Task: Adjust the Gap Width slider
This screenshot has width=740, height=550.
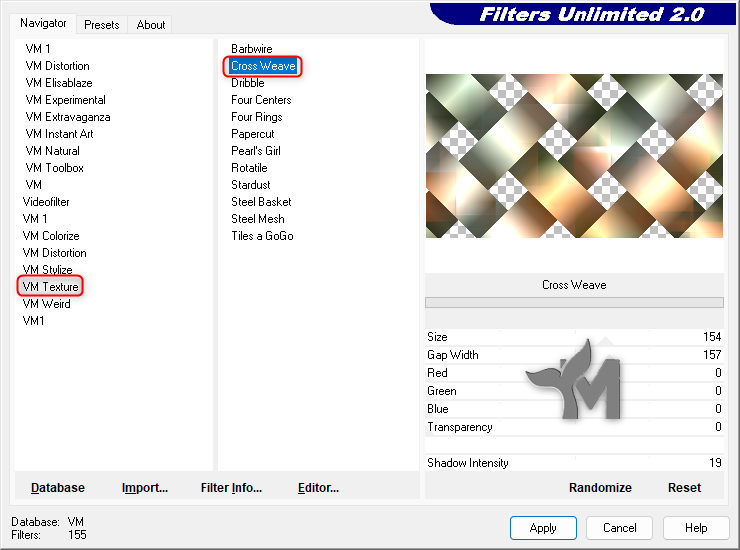Action: point(574,355)
